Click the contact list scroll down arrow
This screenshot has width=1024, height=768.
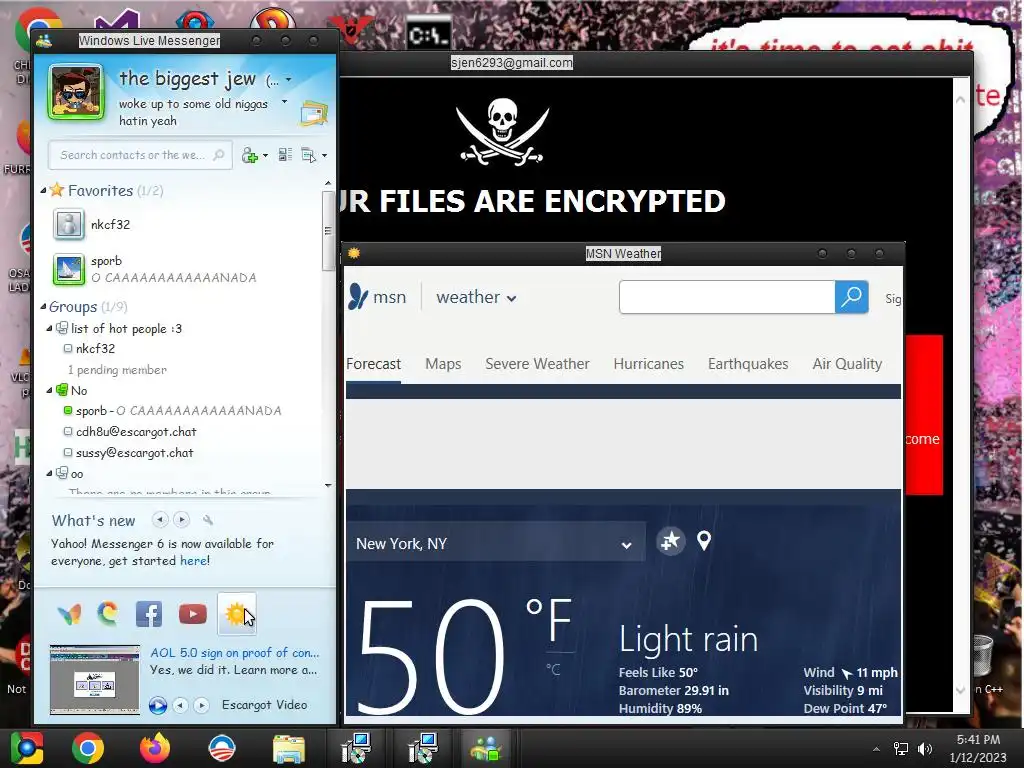[328, 485]
